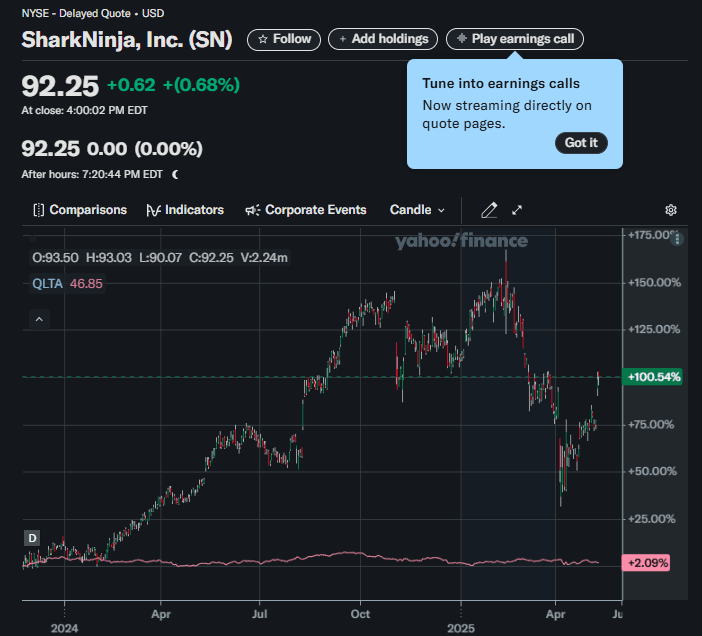Image resolution: width=702 pixels, height=636 pixels.
Task: Dismiss the tooltip with Got it
Action: point(581,143)
